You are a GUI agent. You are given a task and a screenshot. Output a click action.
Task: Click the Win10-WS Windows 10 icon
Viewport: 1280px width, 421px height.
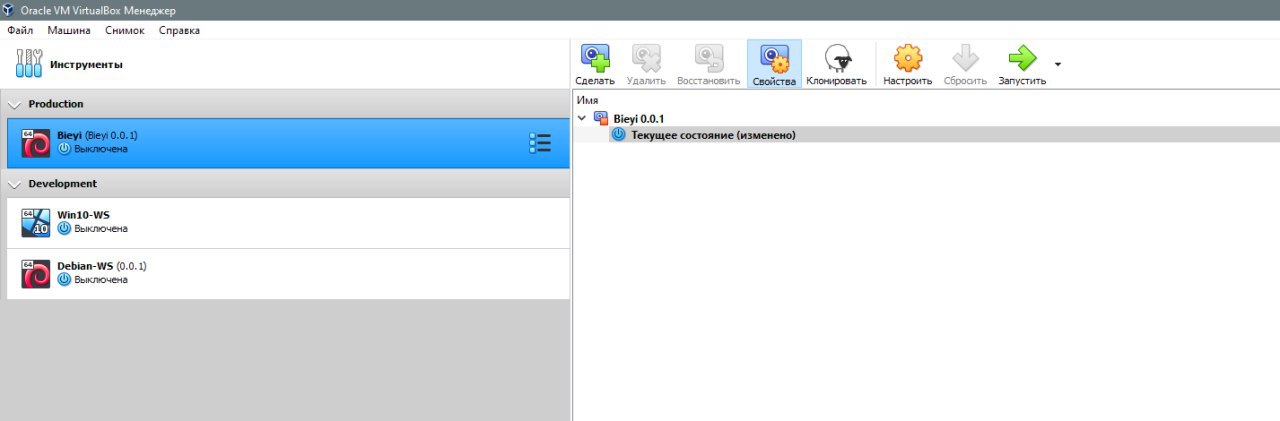(x=36, y=223)
